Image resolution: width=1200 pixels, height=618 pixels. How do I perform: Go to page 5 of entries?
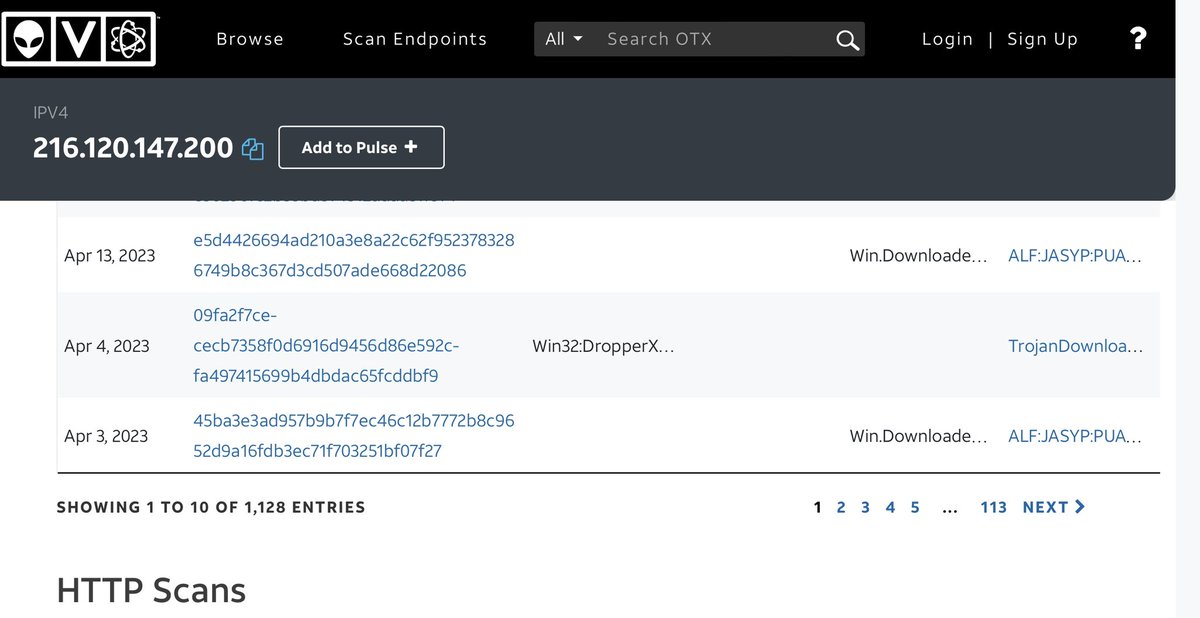[x=915, y=507]
